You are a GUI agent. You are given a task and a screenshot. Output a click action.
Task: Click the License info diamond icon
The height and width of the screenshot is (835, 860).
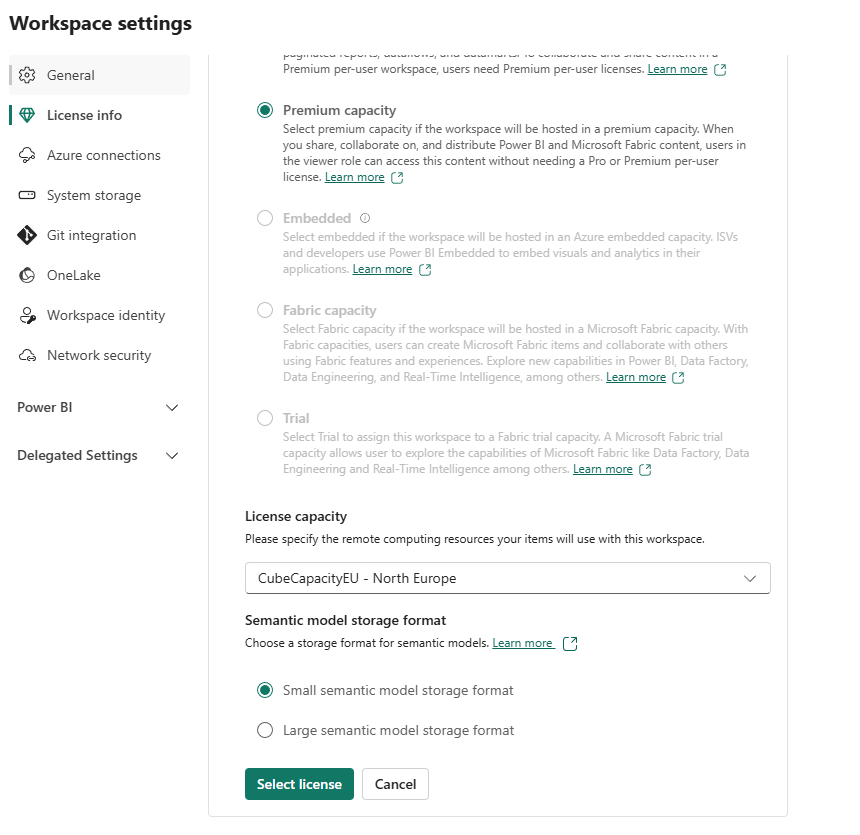(27, 115)
